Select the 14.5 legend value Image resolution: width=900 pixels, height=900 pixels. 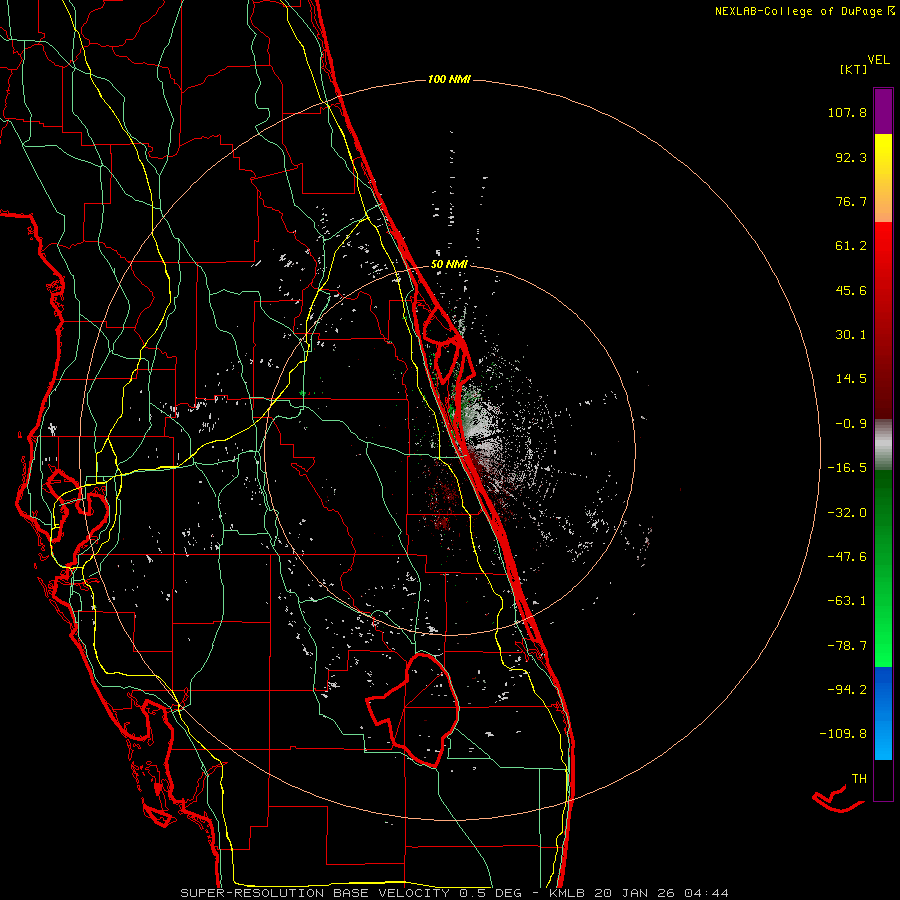[x=851, y=379]
